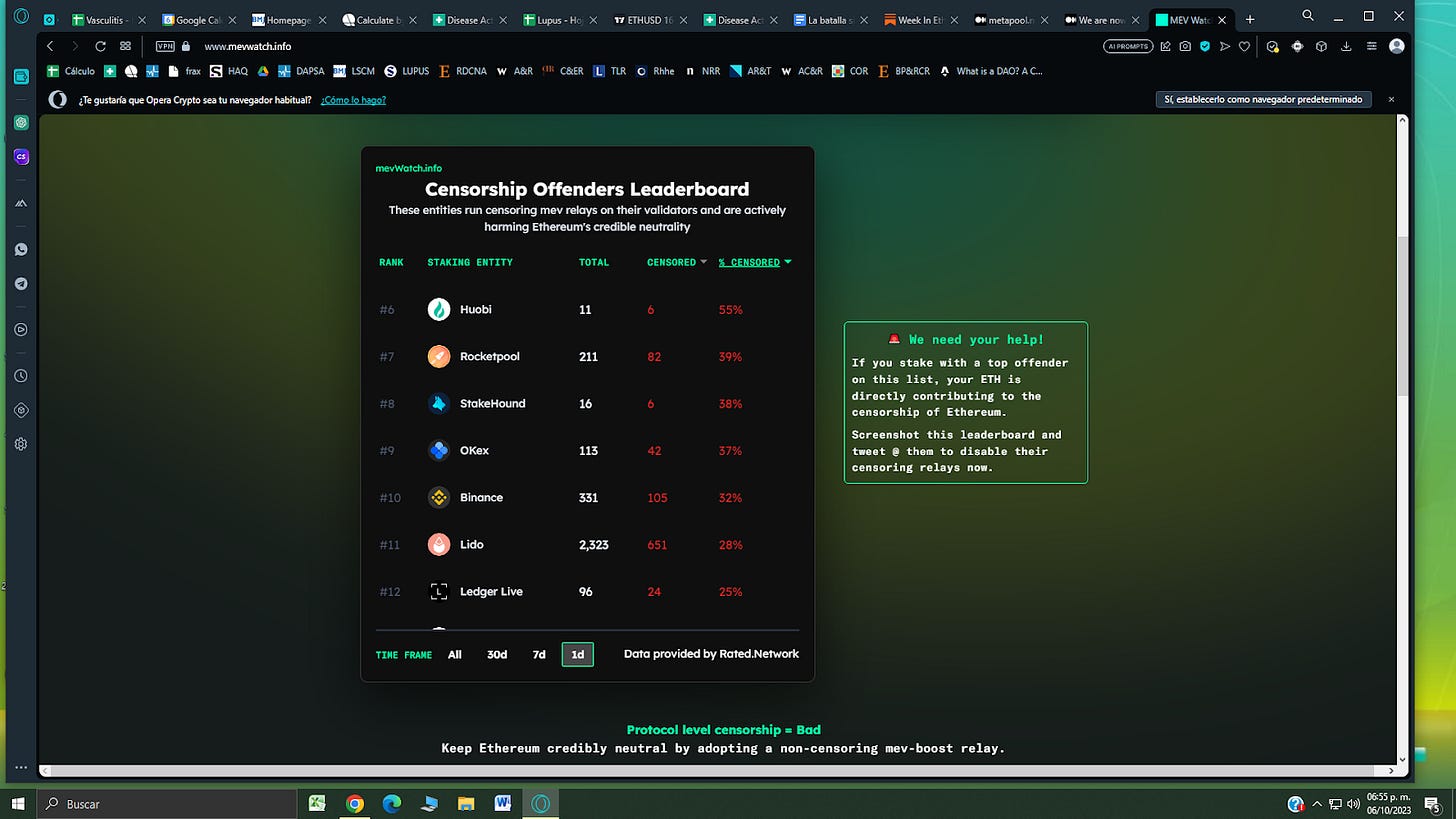Open the extensions cube icon
Screen dimensions: 1456x819
pos(1321,46)
